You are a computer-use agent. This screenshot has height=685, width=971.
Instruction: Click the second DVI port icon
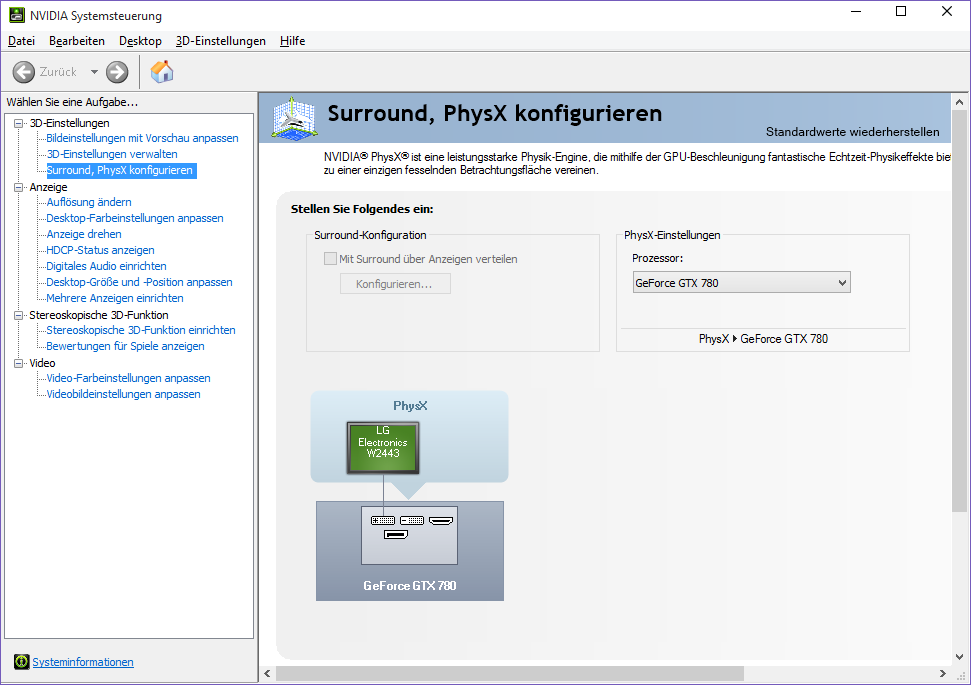coord(412,520)
